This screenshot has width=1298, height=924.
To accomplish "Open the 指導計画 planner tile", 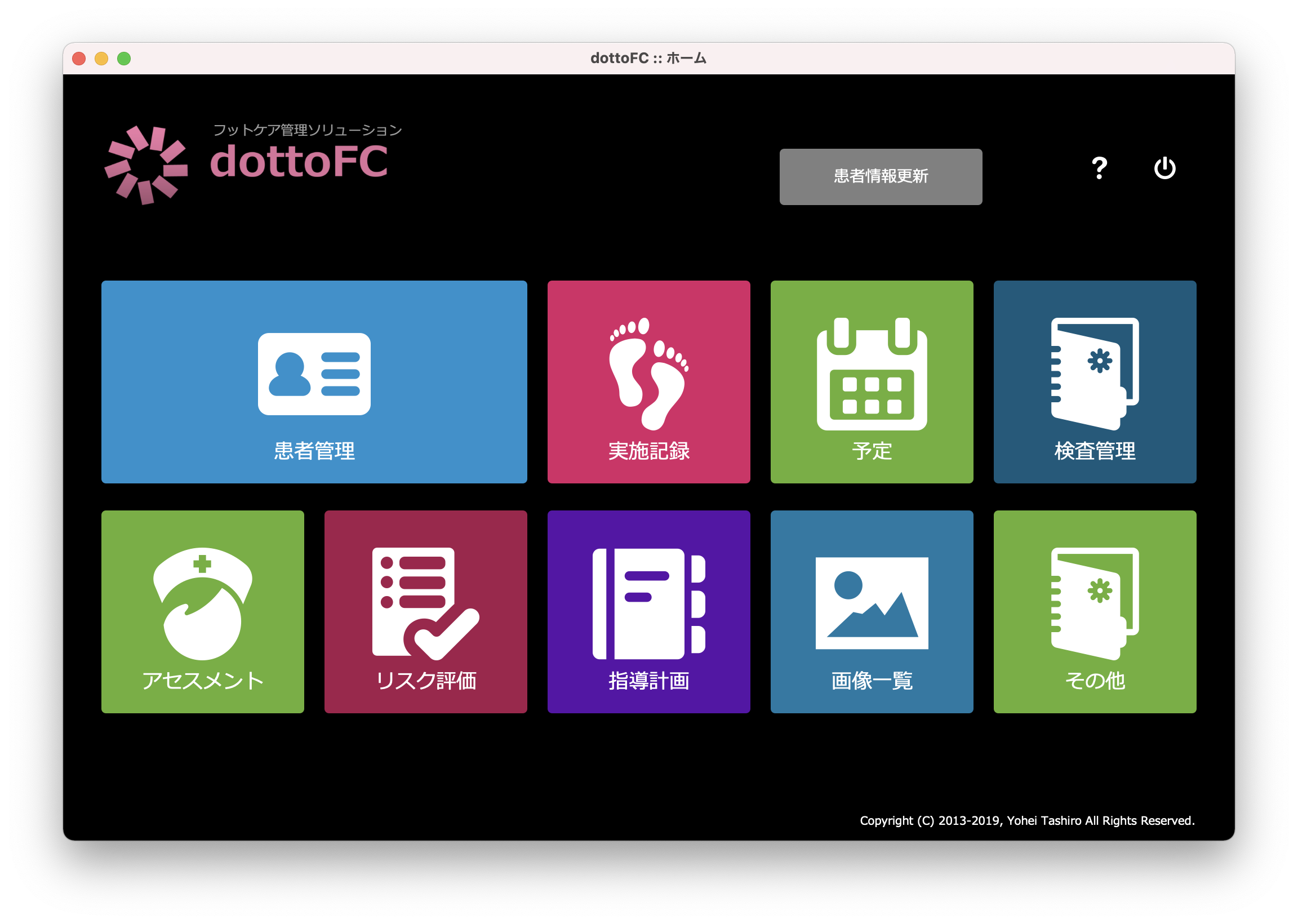I will [x=648, y=611].
